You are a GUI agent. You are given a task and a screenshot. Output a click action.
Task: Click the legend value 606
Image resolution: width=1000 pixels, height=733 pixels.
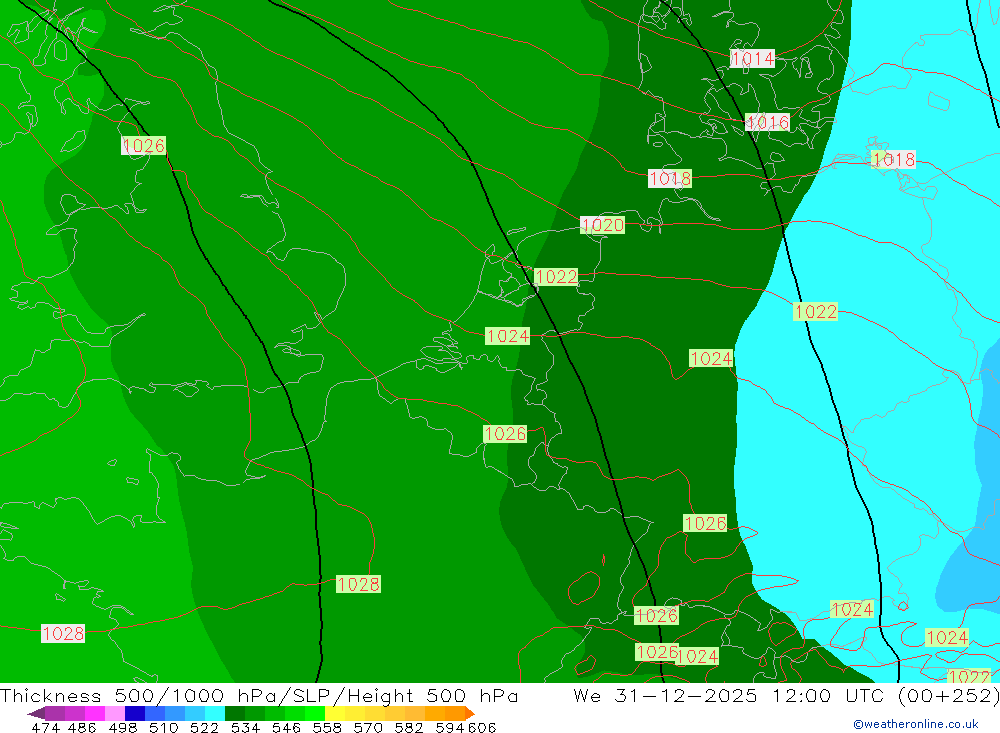click(x=482, y=727)
